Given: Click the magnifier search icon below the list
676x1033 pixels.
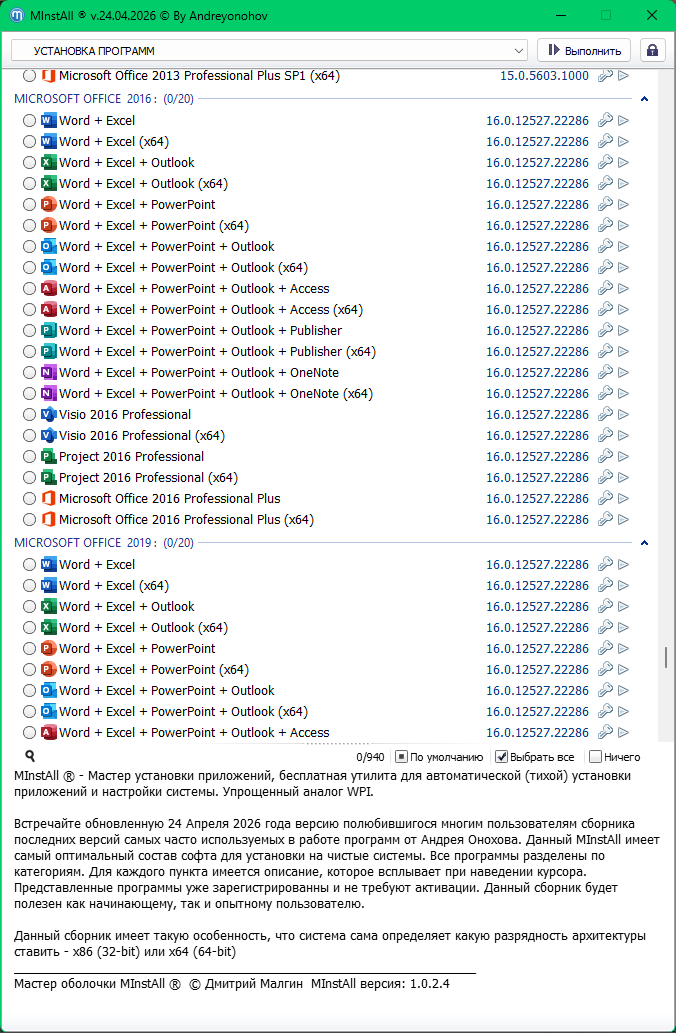Looking at the screenshot, I should (30, 757).
